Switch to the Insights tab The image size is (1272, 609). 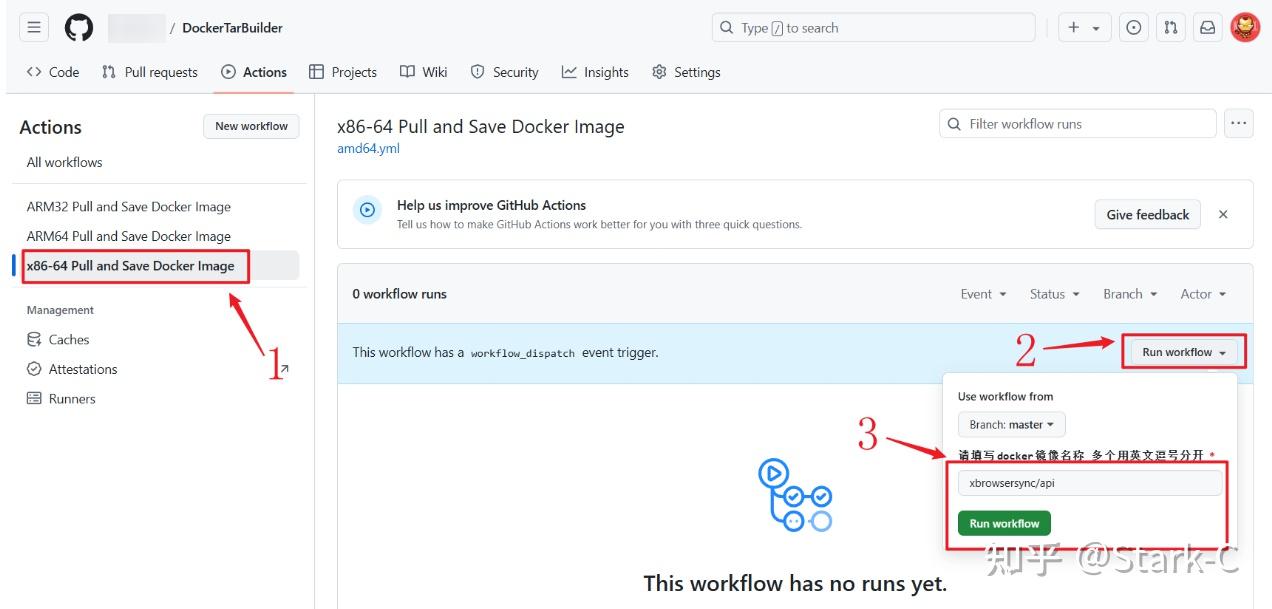[x=595, y=71]
